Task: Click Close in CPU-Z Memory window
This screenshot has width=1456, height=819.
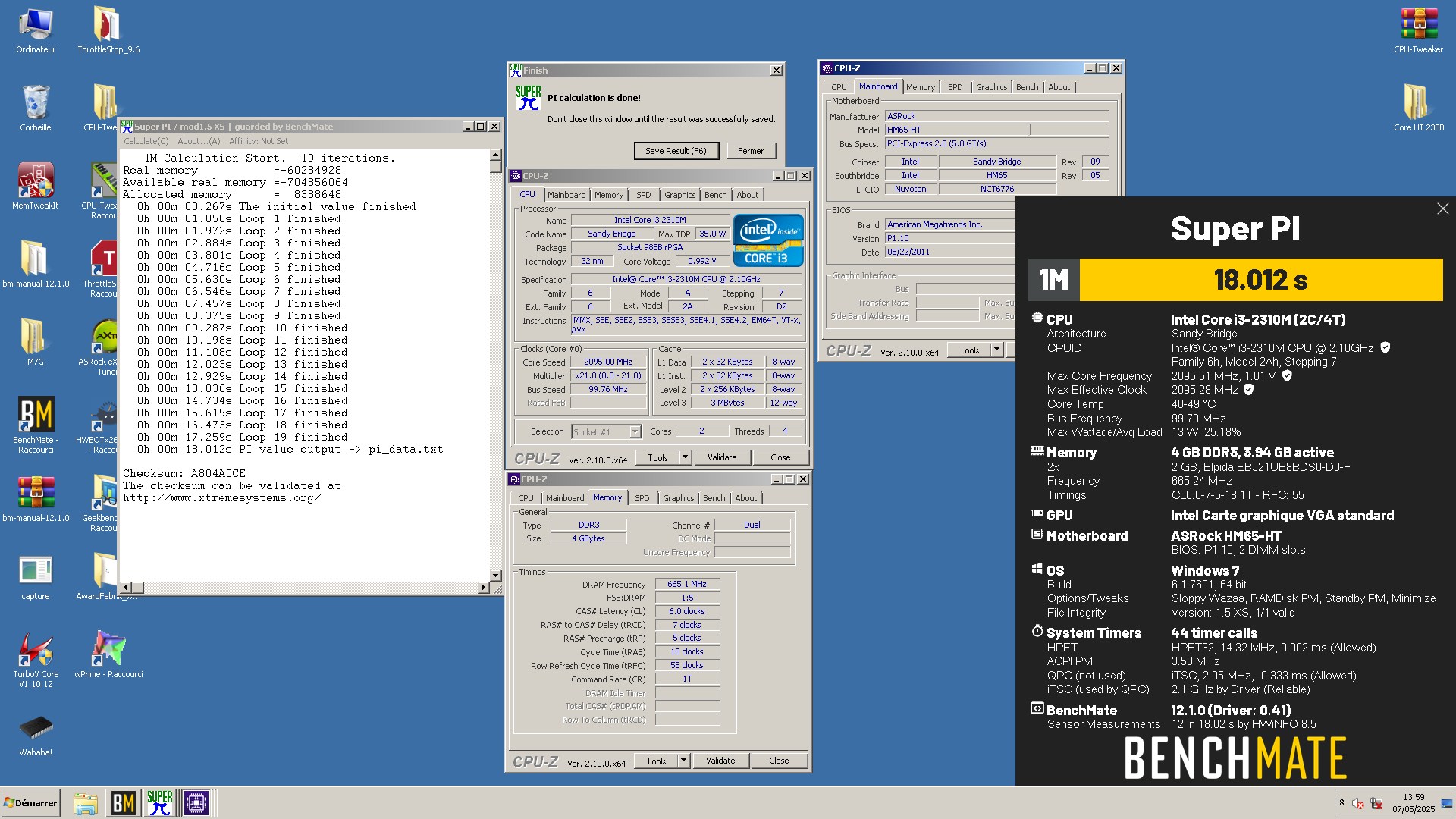Action: click(779, 761)
